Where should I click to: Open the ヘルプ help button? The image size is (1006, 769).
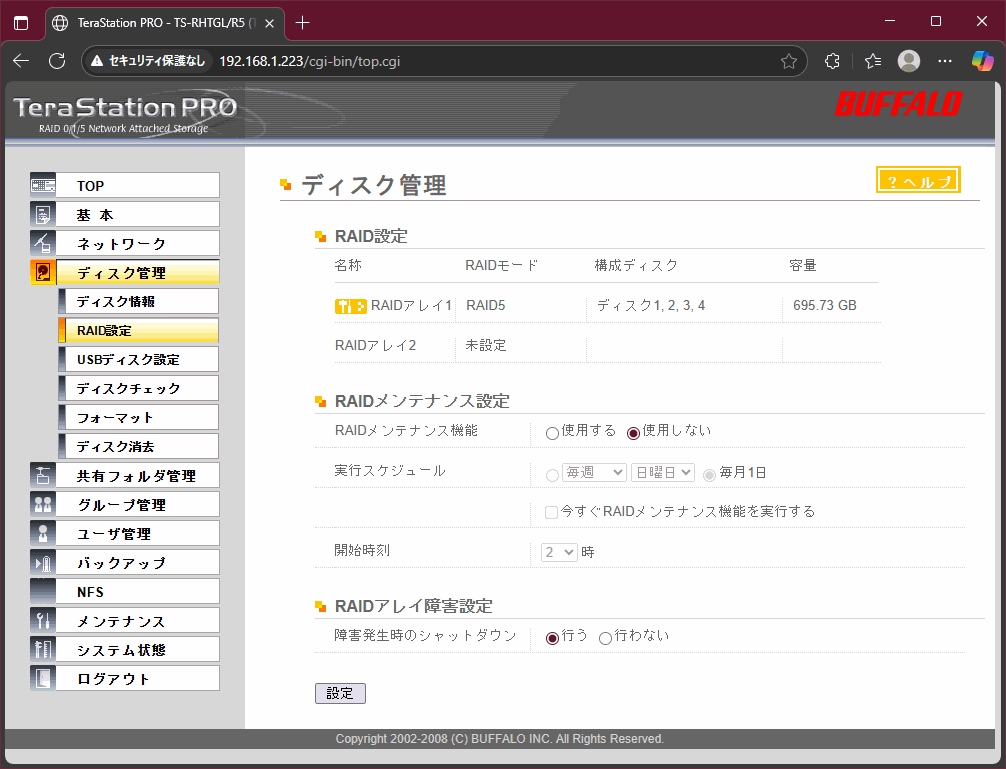(x=918, y=180)
